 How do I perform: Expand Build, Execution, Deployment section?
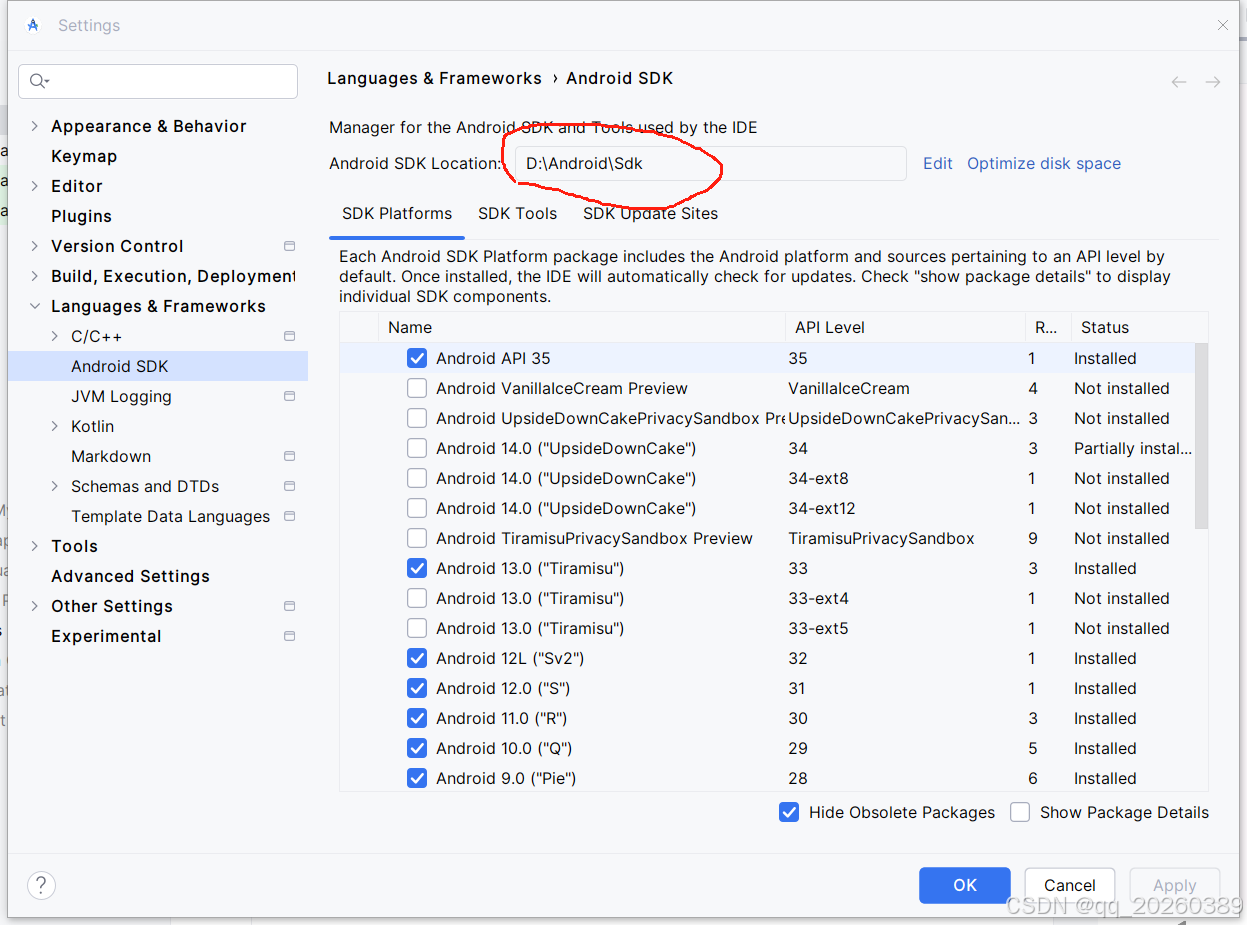point(35,276)
